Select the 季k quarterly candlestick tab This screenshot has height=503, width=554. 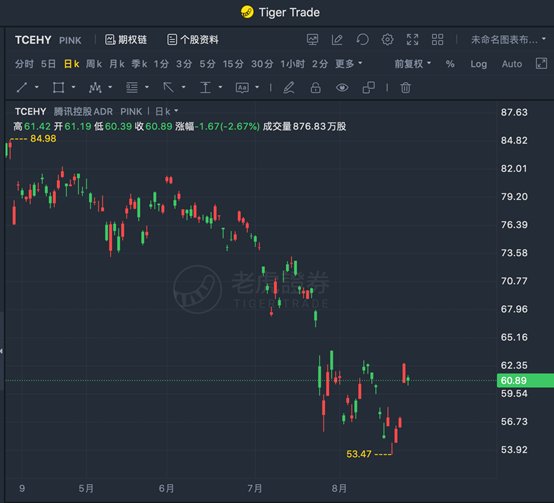click(139, 64)
